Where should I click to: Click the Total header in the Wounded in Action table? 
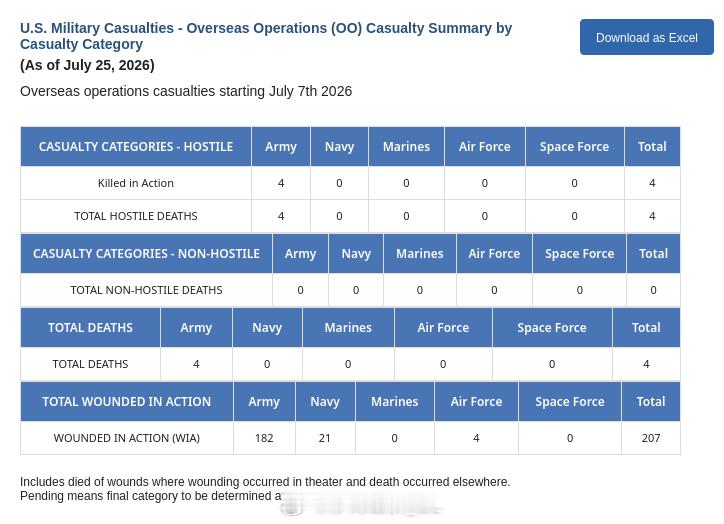[651, 402]
